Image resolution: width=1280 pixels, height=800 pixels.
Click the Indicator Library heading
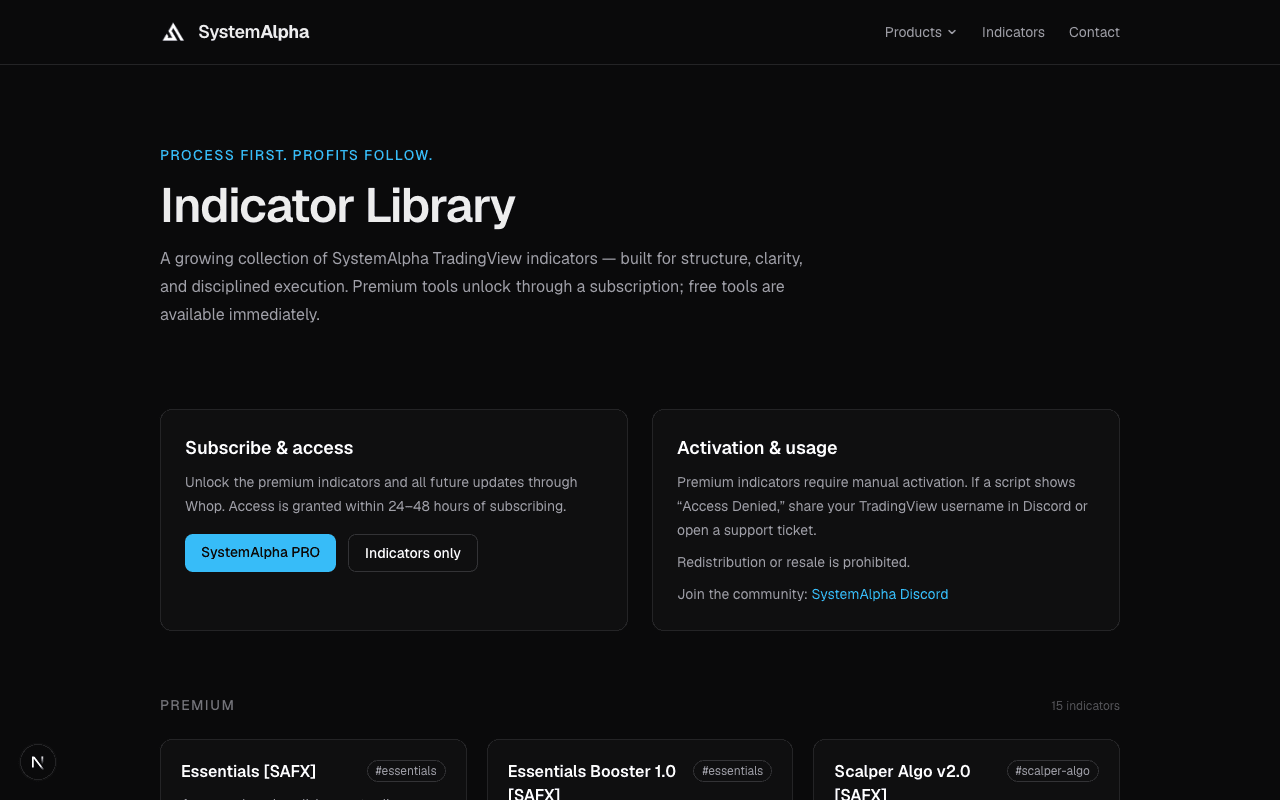pyautogui.click(x=338, y=205)
